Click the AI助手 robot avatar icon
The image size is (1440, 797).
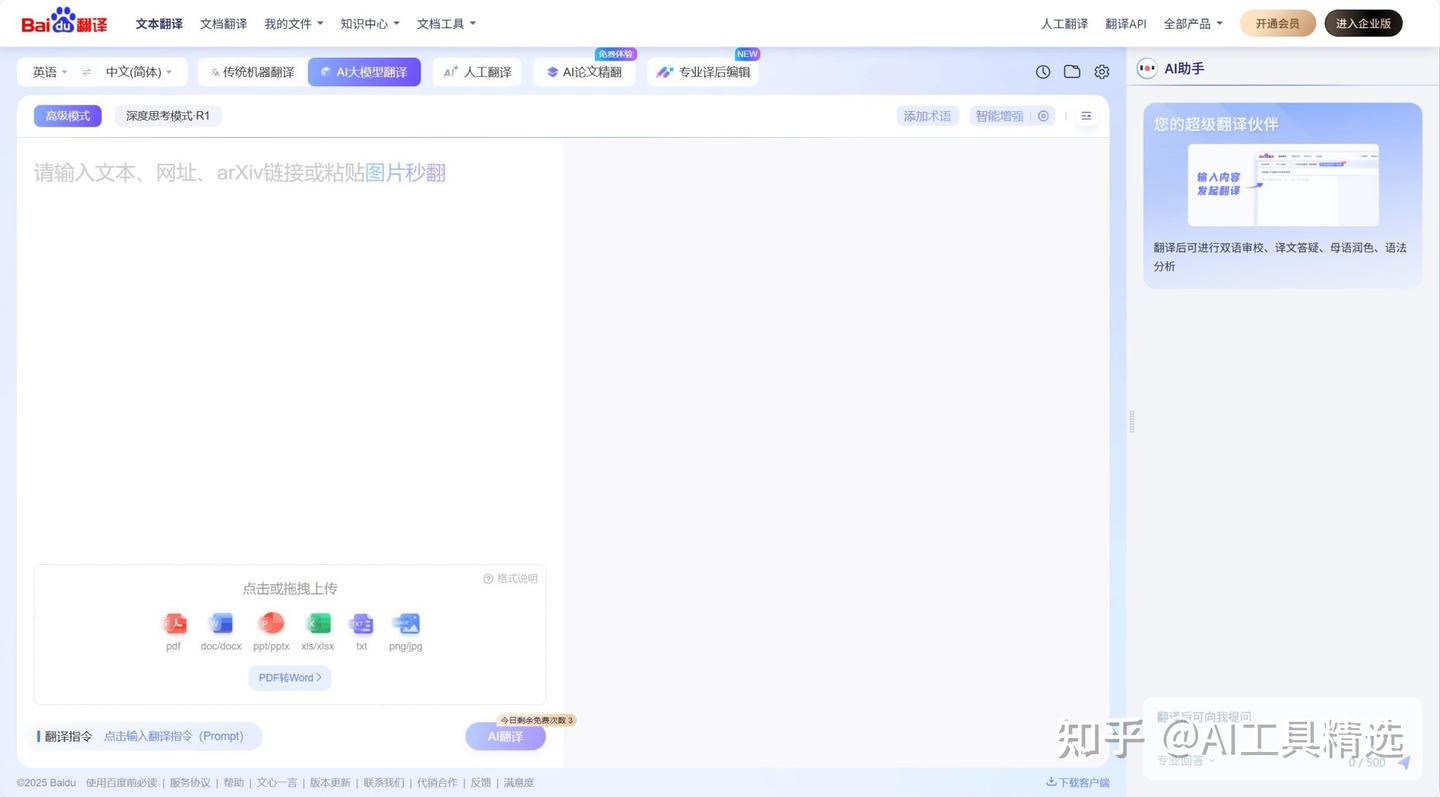tap(1147, 68)
